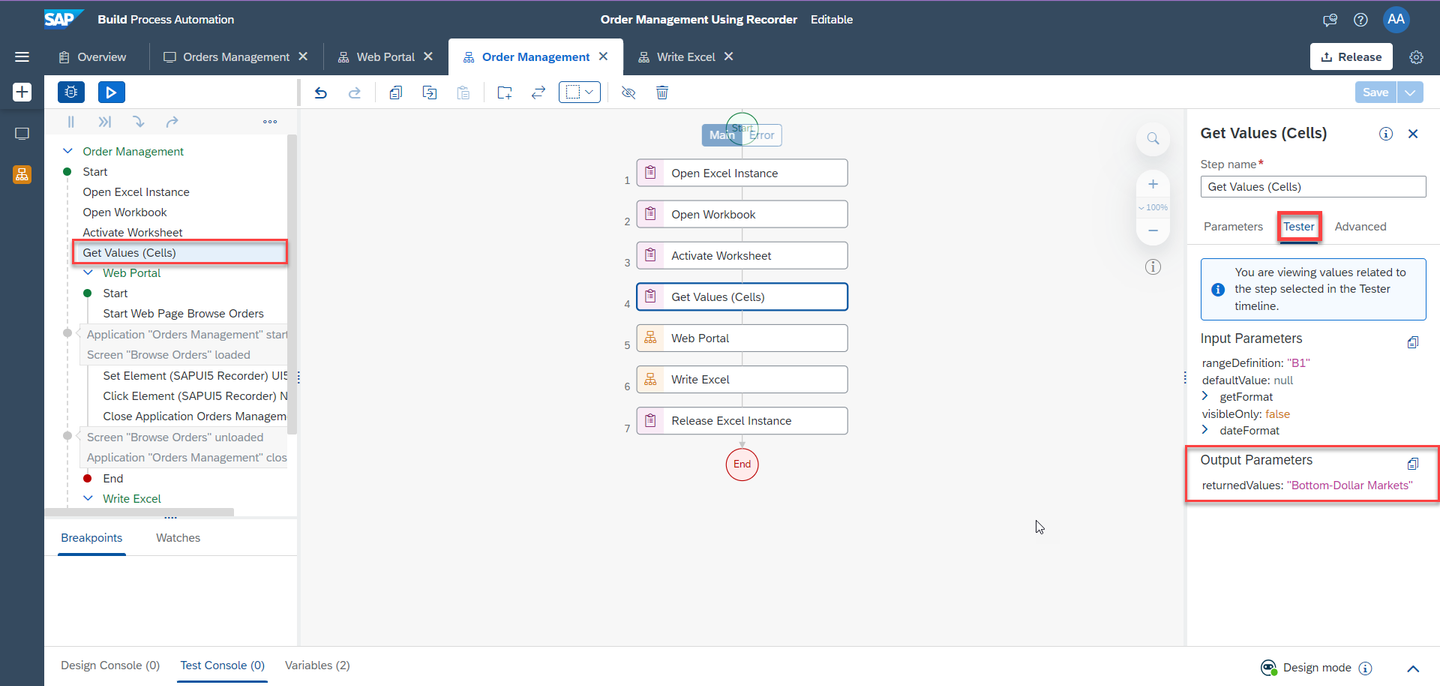Open tester more options ellipsis

[270, 122]
